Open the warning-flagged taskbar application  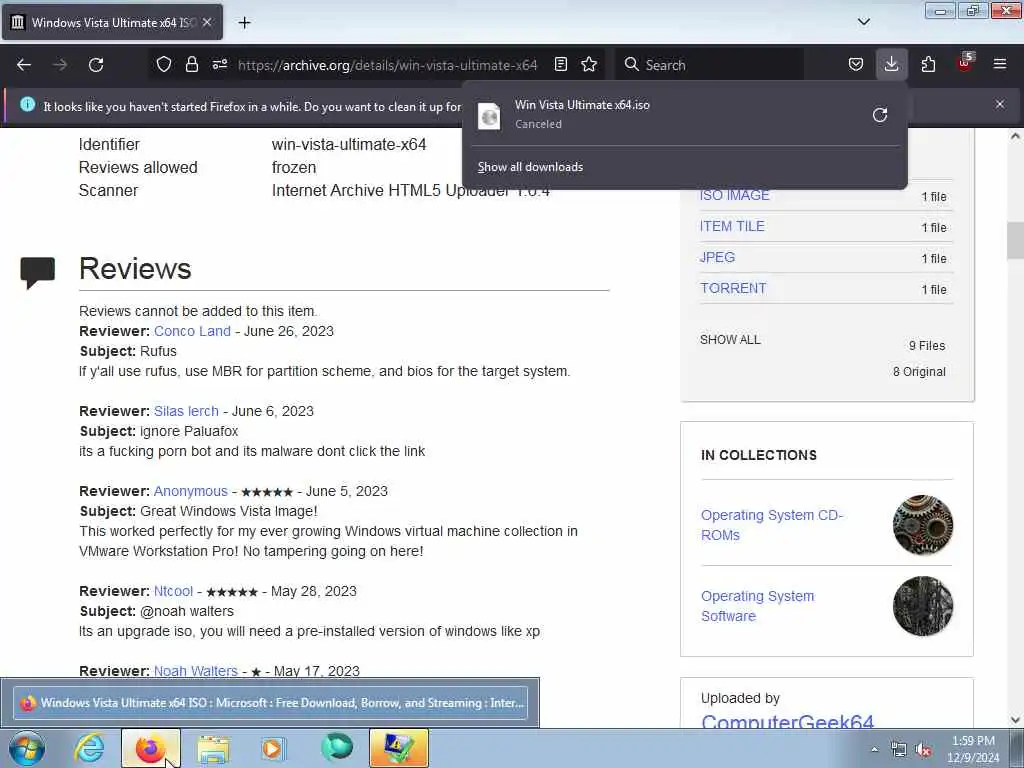(x=398, y=748)
